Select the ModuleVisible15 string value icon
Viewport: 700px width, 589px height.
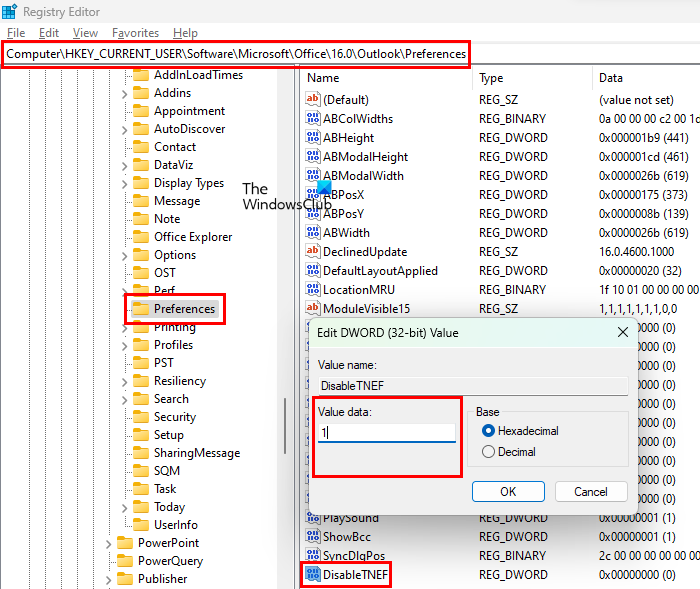[312, 308]
